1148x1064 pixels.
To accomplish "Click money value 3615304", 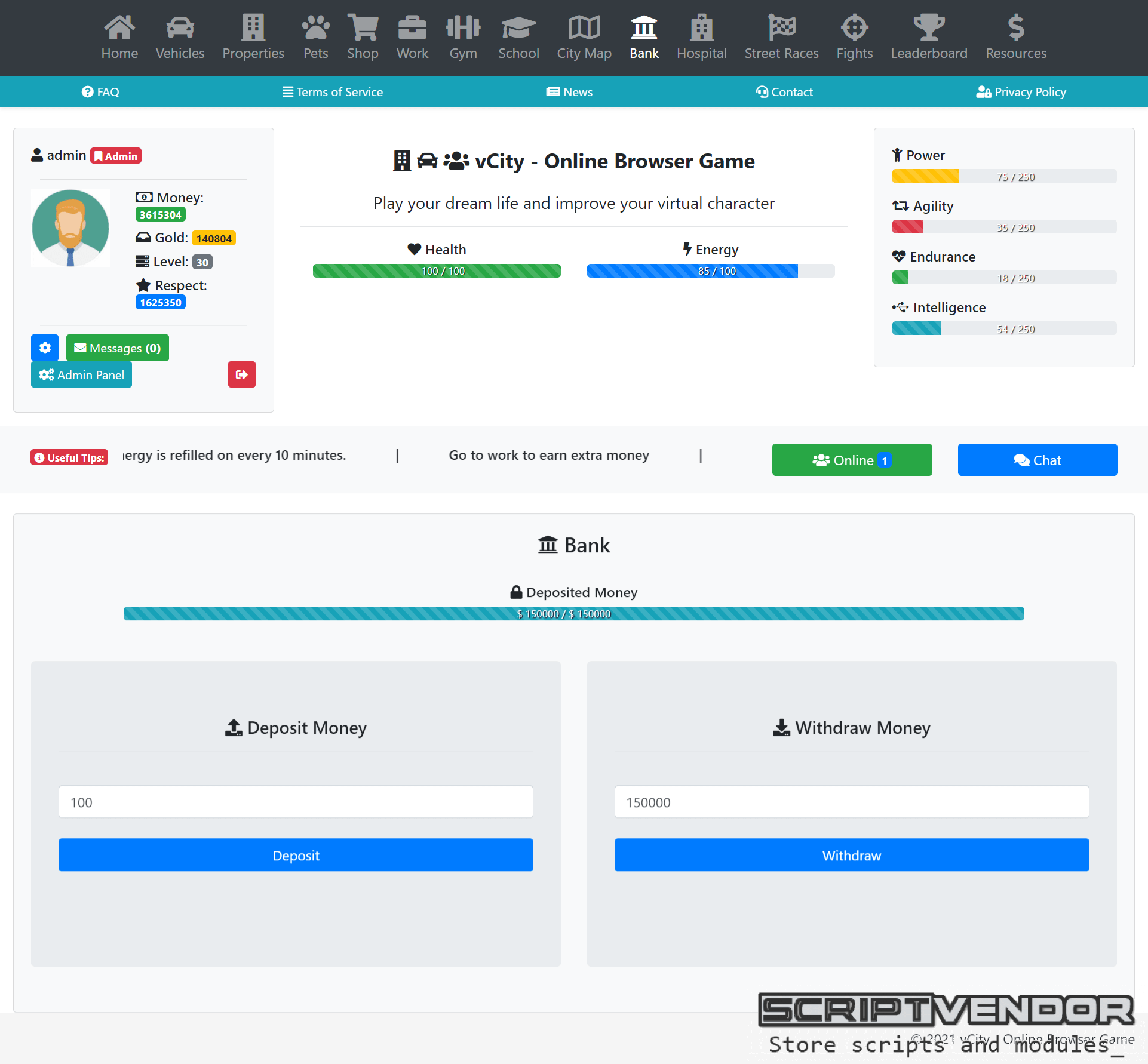I will [161, 214].
